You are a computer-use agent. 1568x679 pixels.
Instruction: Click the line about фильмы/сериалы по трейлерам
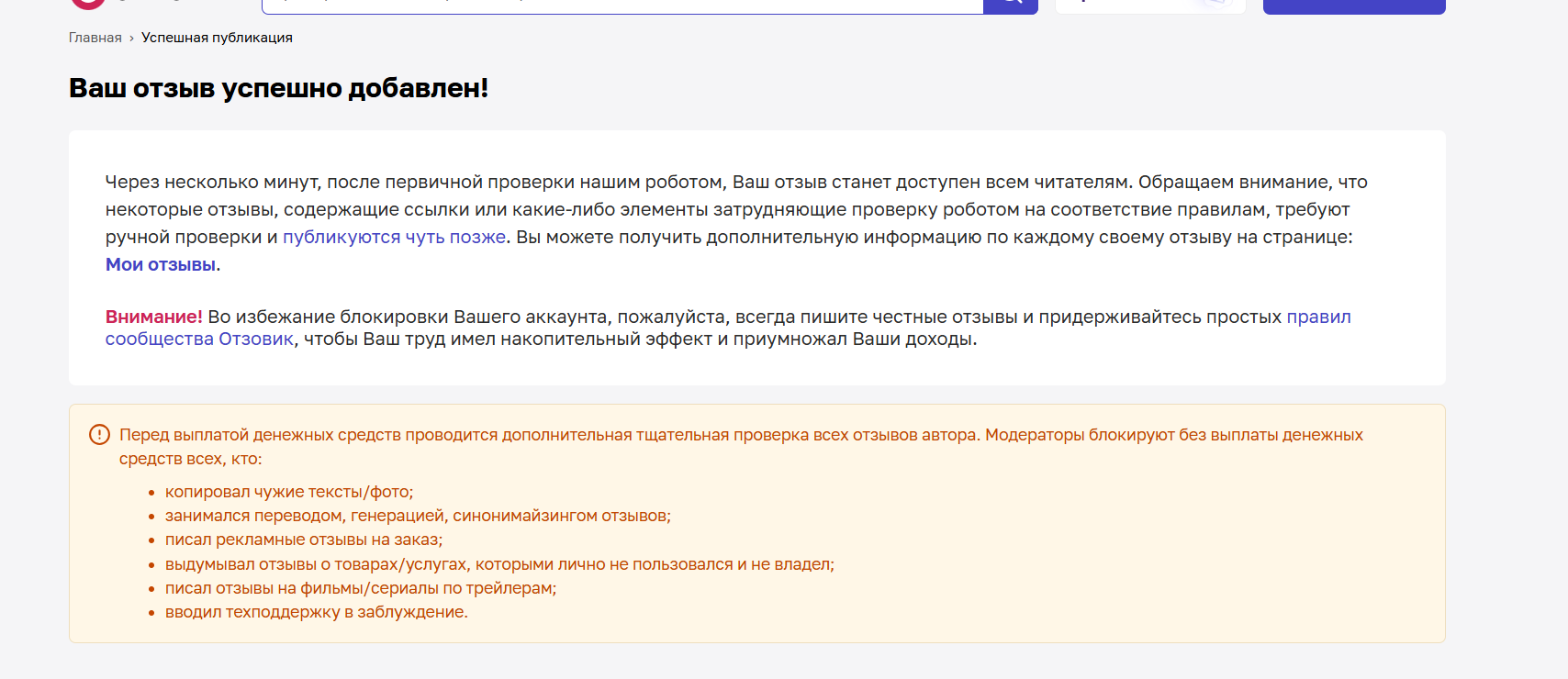click(x=361, y=588)
